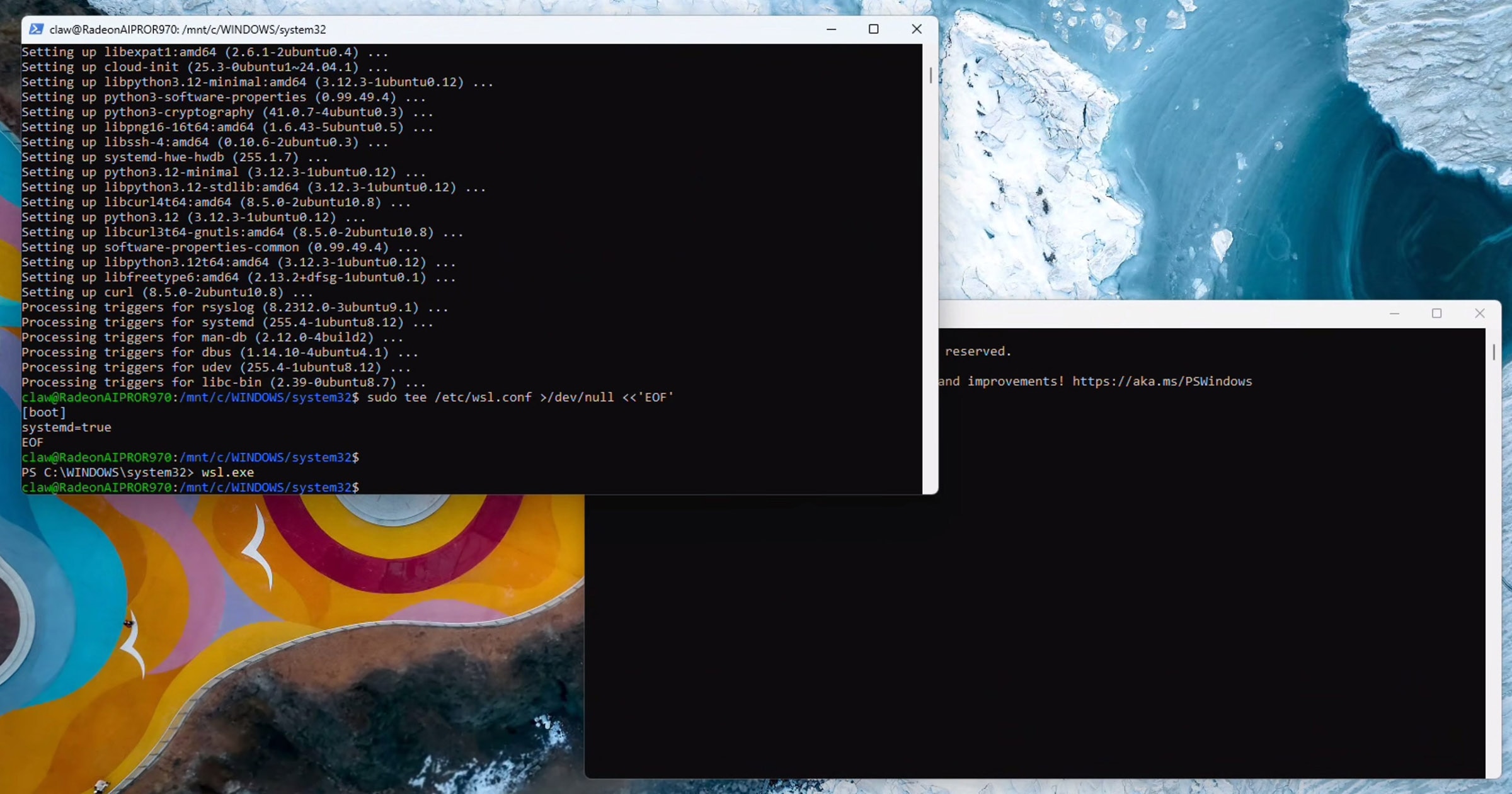Maximize the WSL terminal window
Image resolution: width=1512 pixels, height=794 pixels.
(x=874, y=29)
